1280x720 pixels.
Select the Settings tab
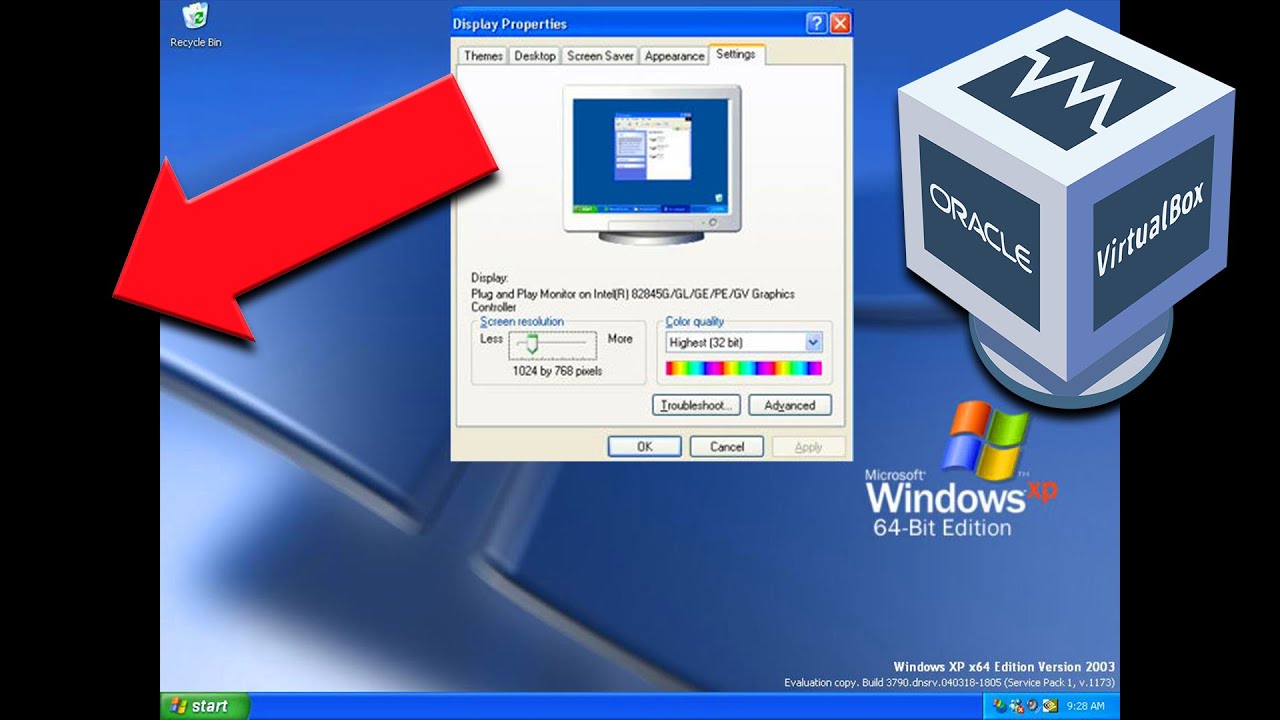(736, 54)
